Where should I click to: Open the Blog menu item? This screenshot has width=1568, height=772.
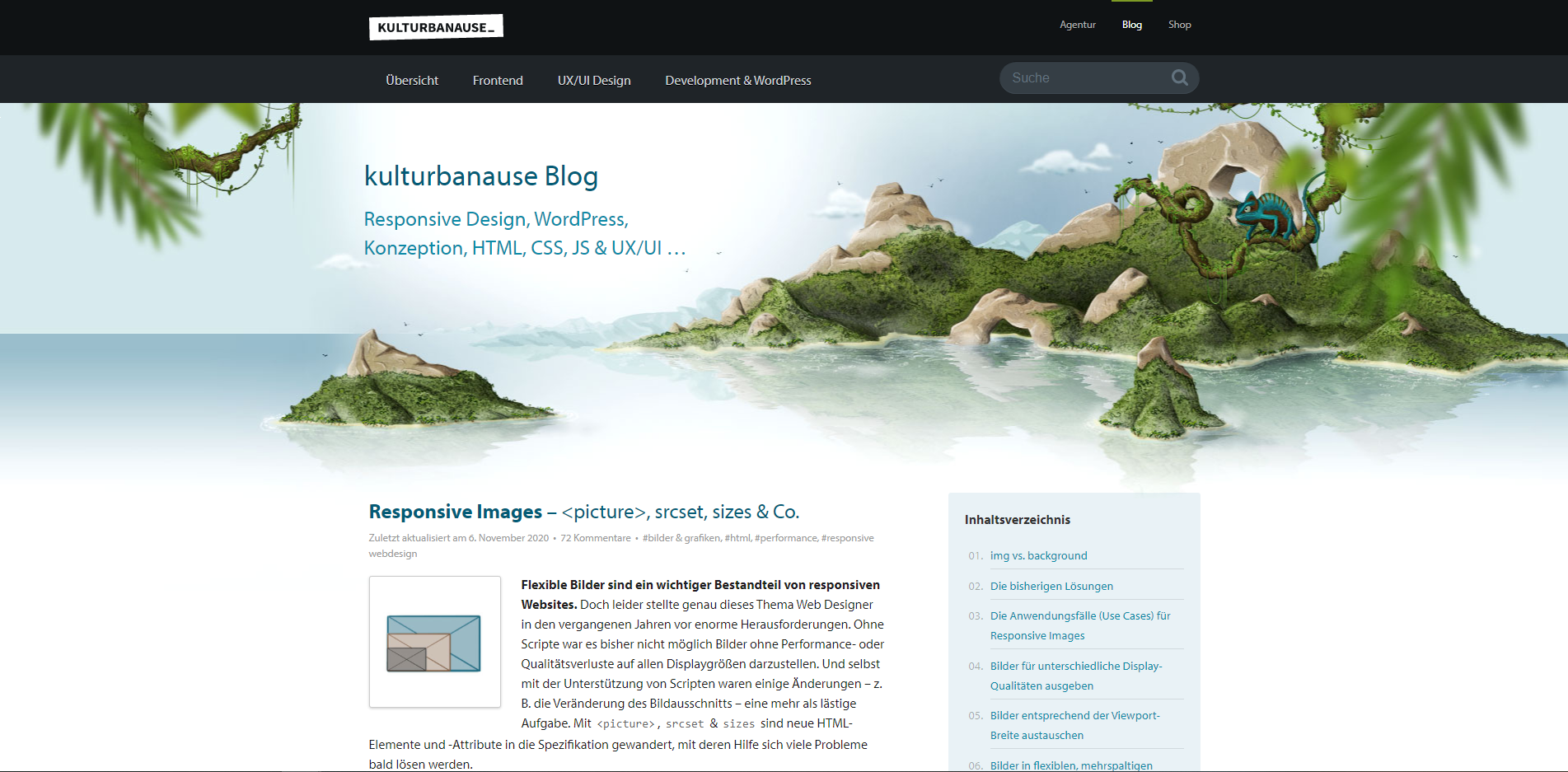1131,25
